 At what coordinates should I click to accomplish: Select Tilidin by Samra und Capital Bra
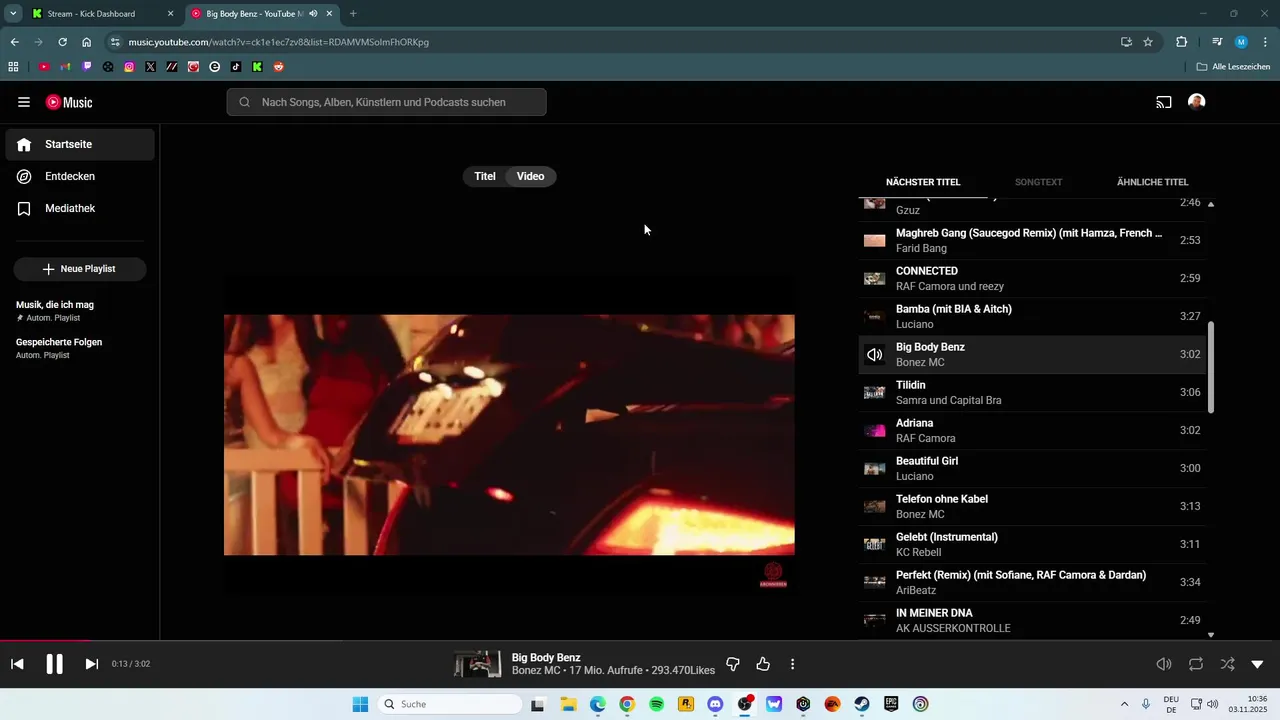1032,392
